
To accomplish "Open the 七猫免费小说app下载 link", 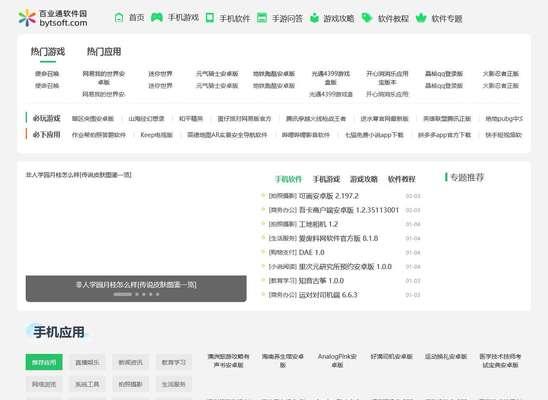I will click(374, 135).
